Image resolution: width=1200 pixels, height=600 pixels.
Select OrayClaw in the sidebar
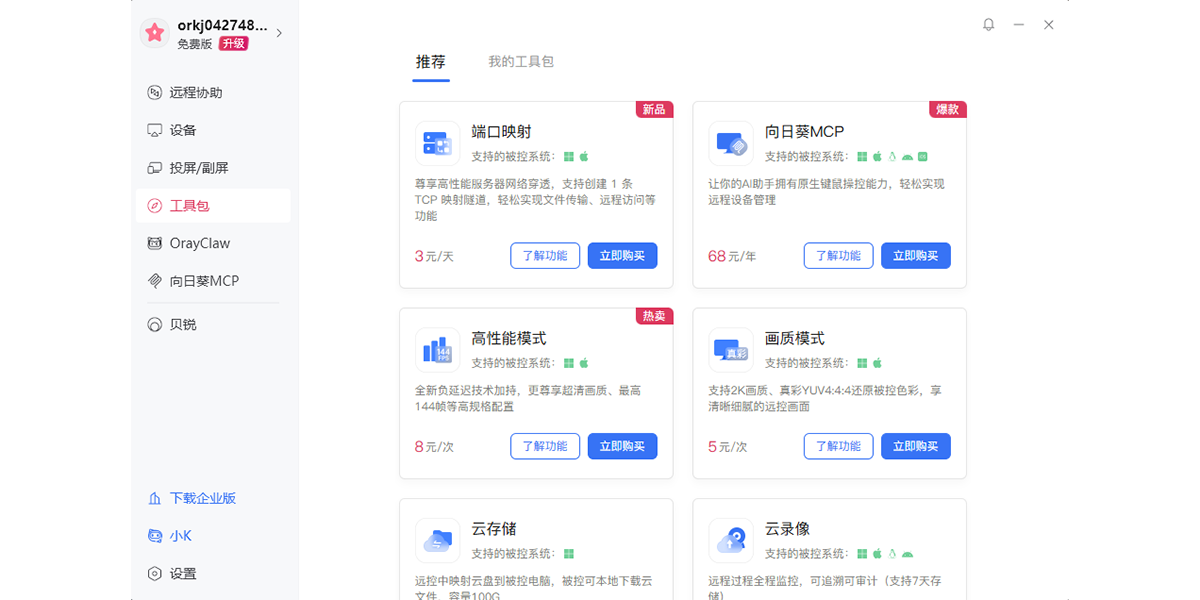coord(213,243)
